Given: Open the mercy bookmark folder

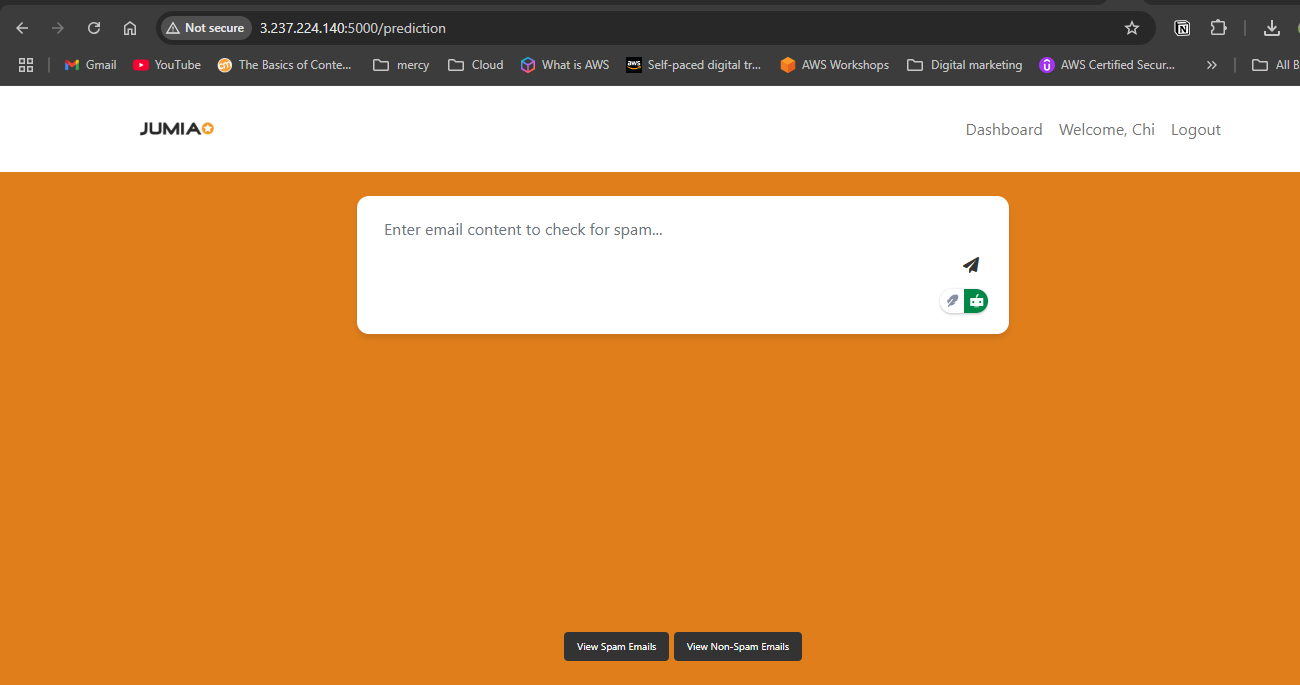Looking at the screenshot, I should 401,65.
